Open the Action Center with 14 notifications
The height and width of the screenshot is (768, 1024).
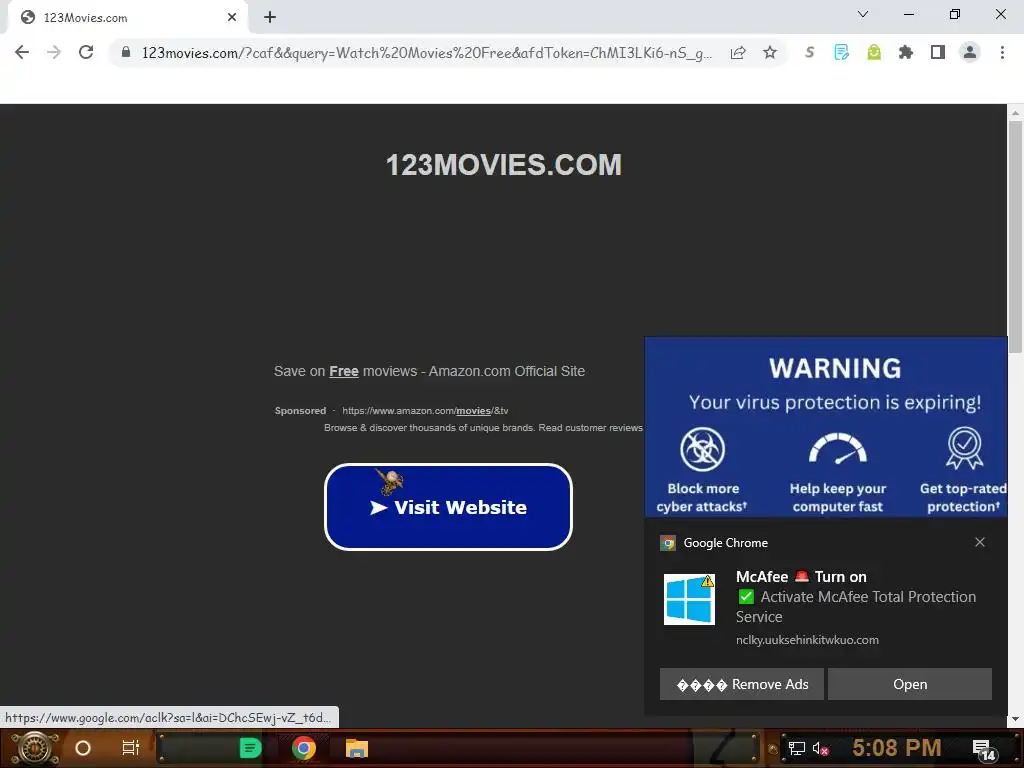(x=984, y=750)
